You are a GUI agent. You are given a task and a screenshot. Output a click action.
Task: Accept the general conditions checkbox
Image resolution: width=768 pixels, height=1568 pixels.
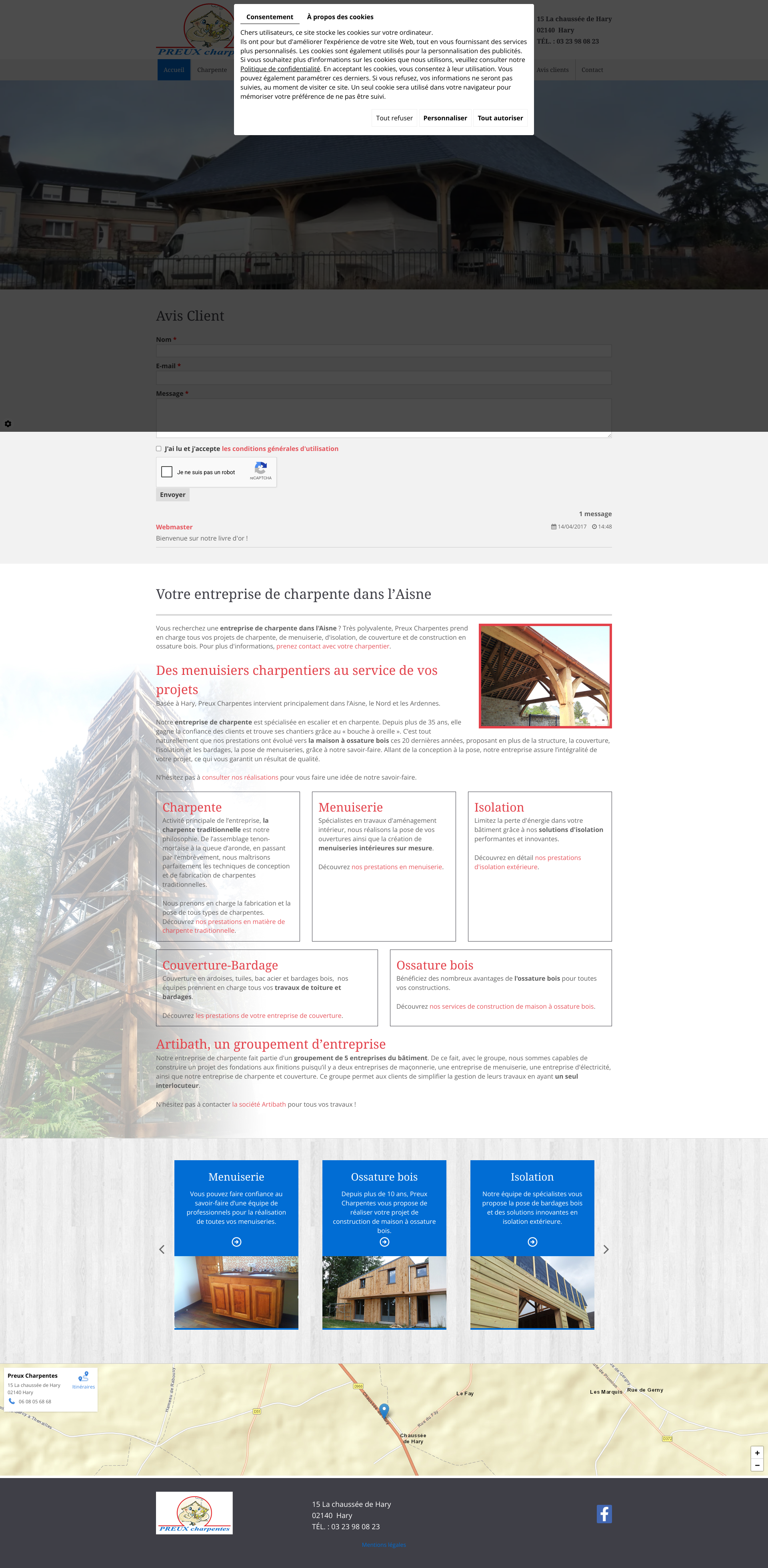159,449
